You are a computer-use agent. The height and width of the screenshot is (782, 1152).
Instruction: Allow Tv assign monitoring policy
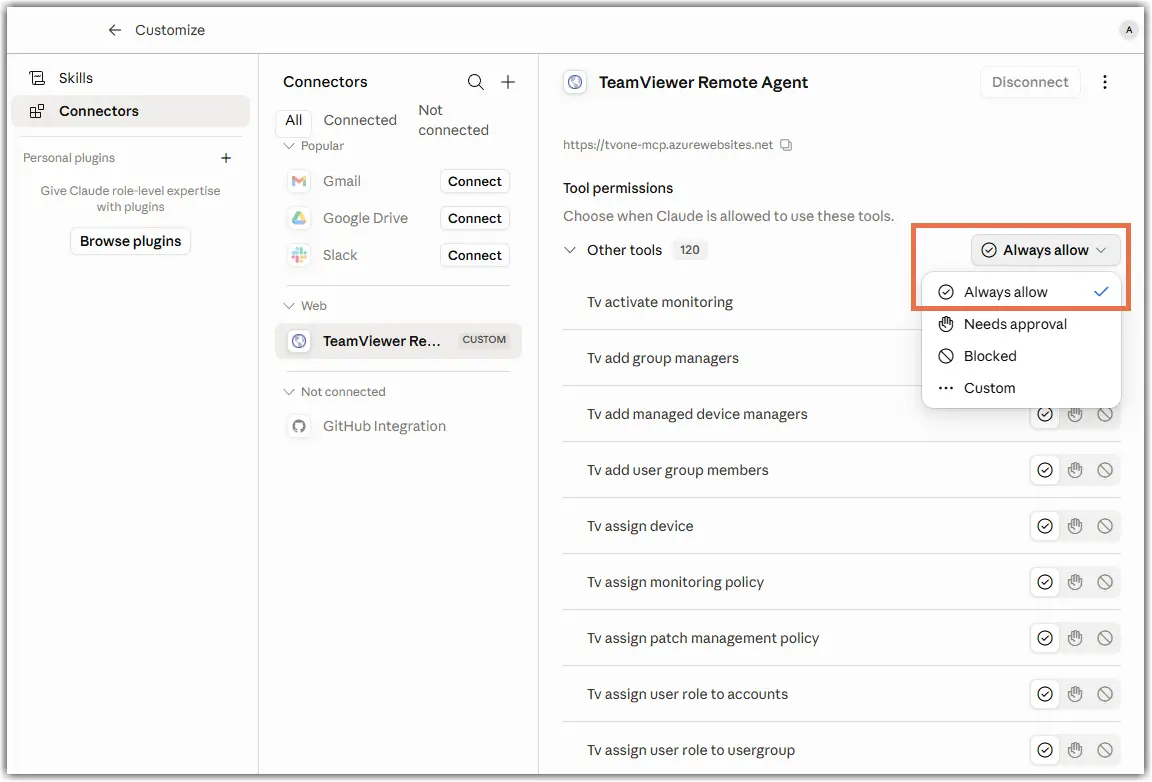(x=1045, y=583)
